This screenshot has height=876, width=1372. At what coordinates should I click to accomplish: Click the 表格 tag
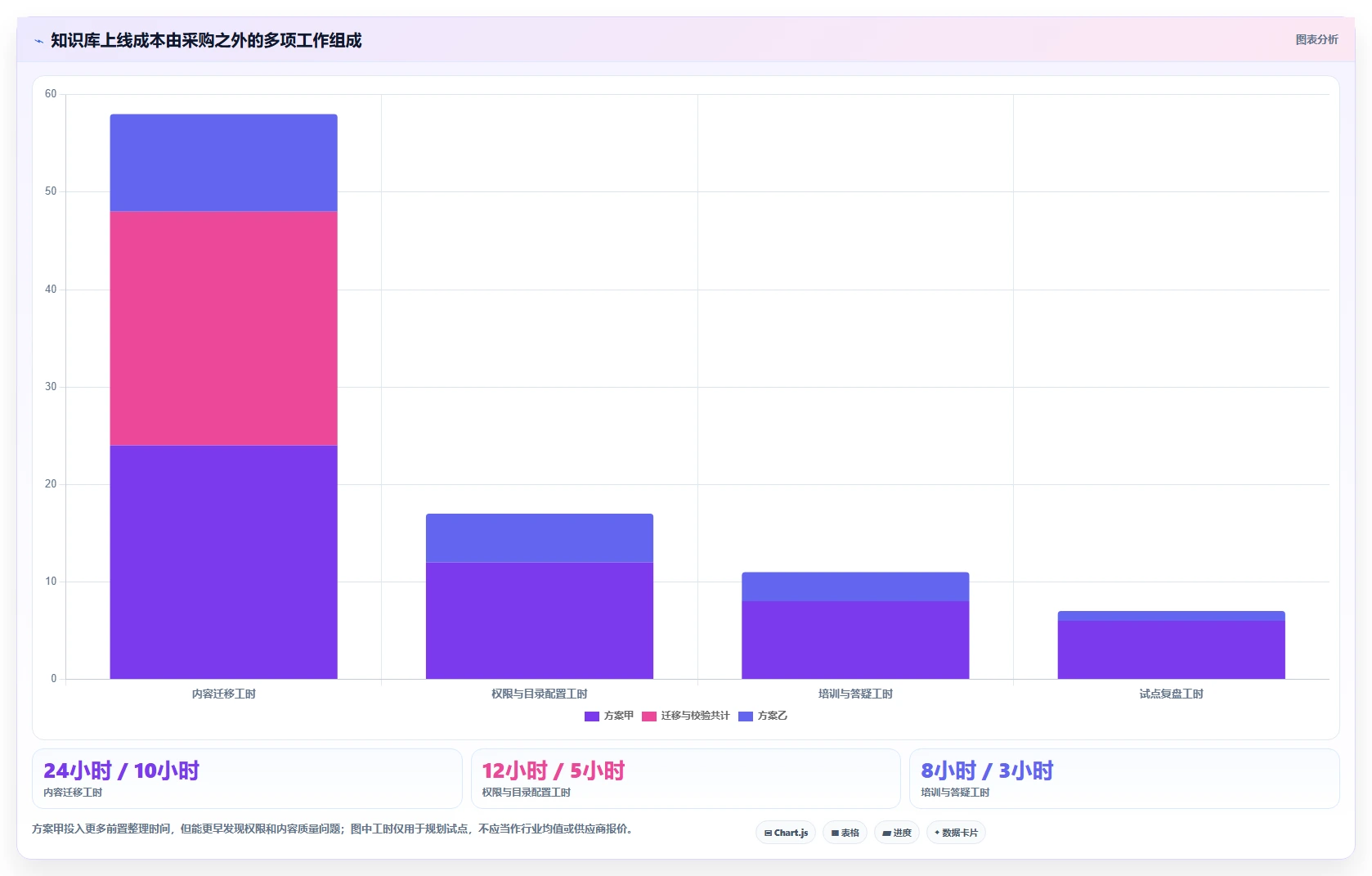845,833
